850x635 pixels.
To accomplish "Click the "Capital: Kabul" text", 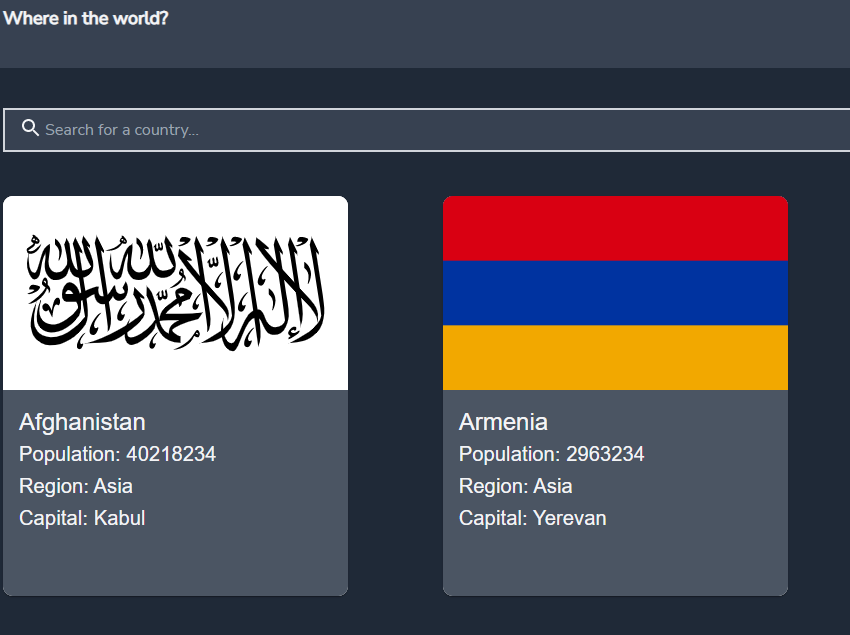I will [82, 518].
